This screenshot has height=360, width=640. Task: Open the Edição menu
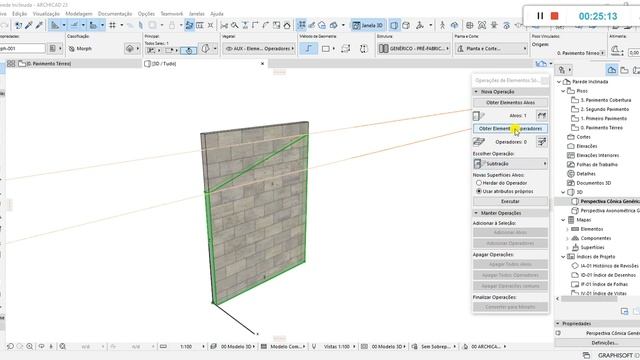[20, 14]
